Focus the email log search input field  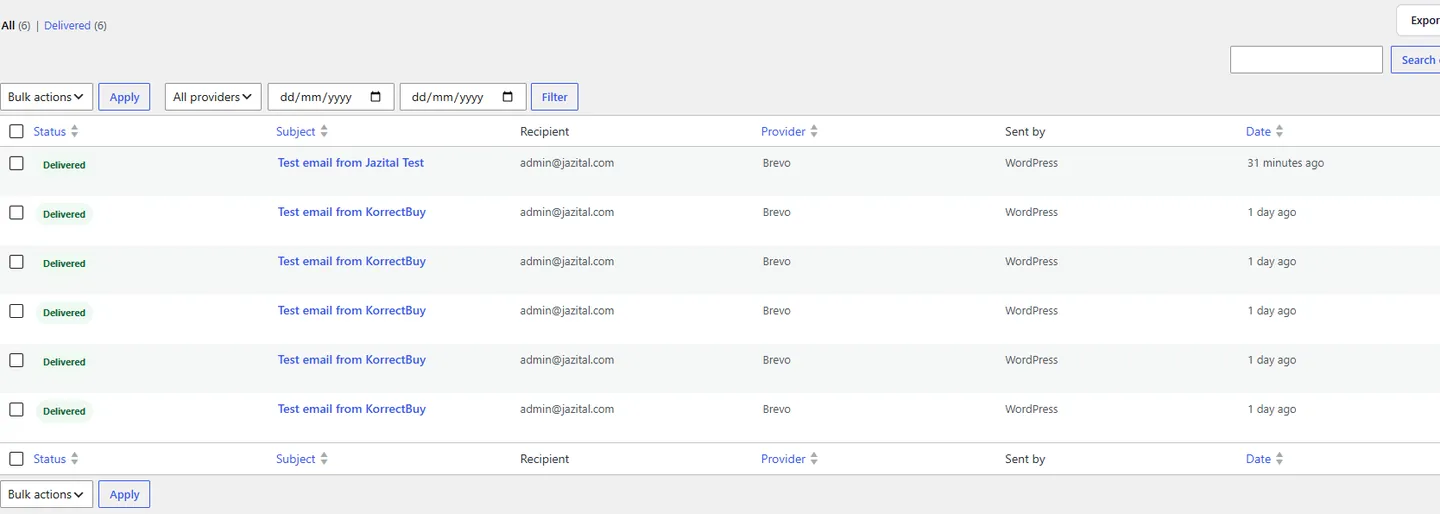(x=1306, y=60)
